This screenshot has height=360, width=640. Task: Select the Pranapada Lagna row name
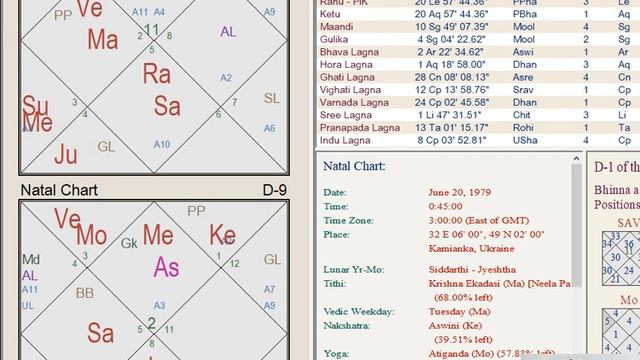click(360, 128)
